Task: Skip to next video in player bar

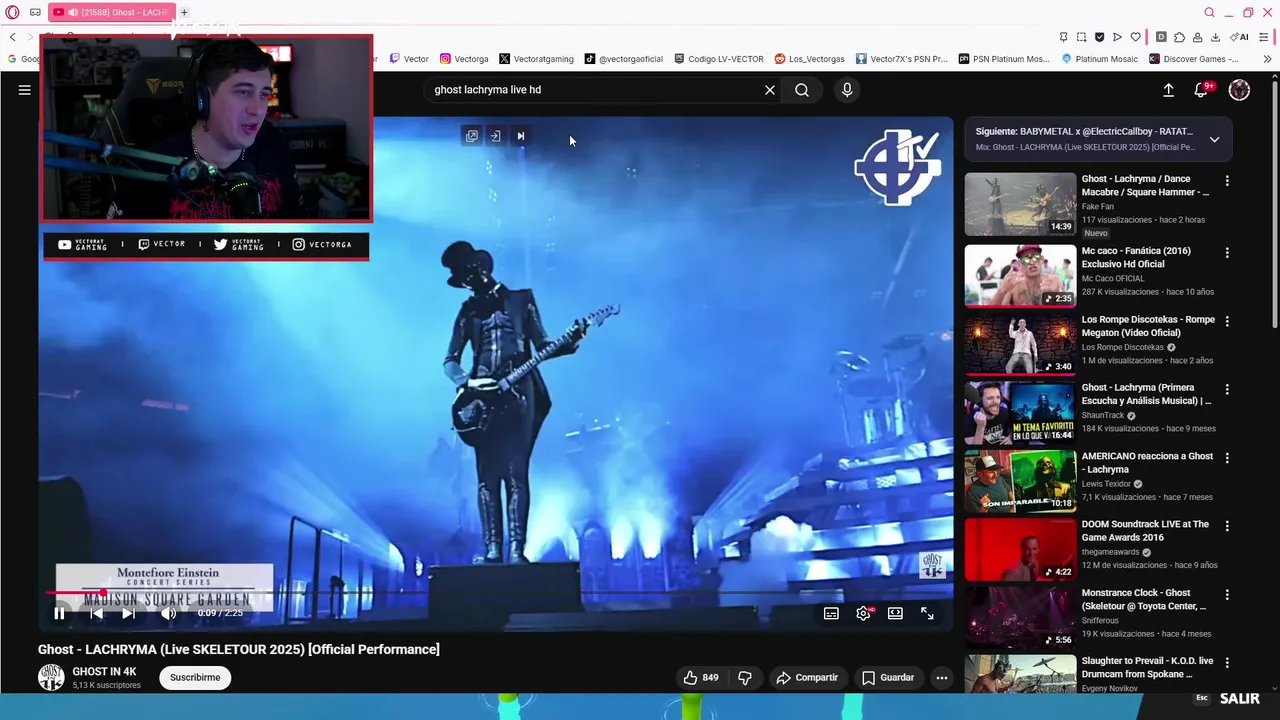Action: tap(128, 613)
